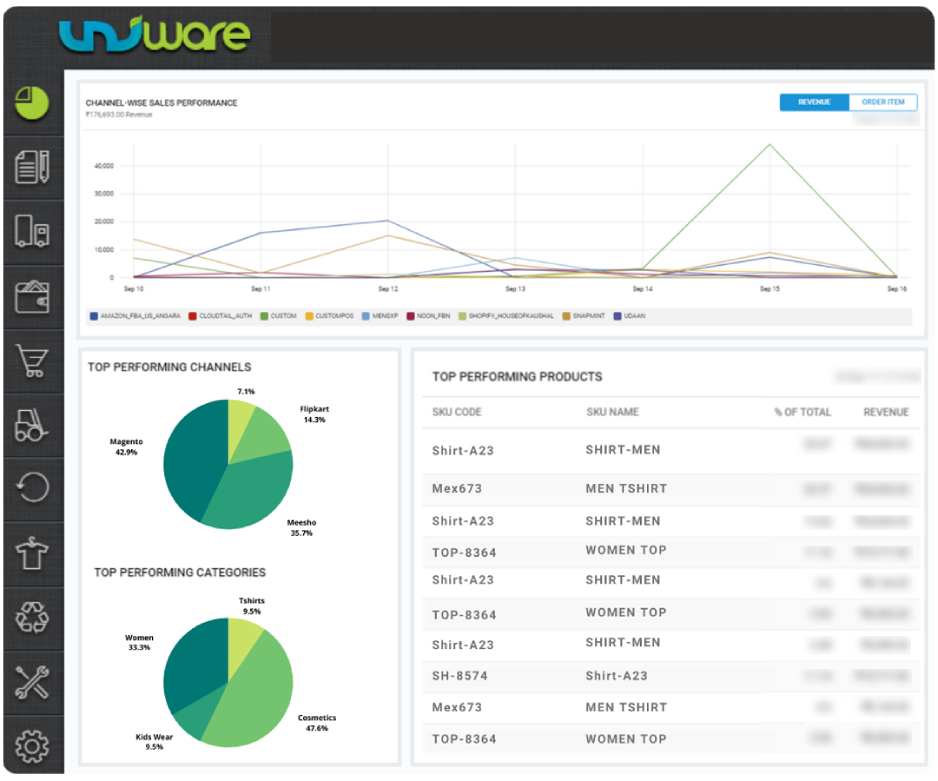Open the dashboard pie chart icon
This screenshot has height=781, width=938.
click(32, 103)
